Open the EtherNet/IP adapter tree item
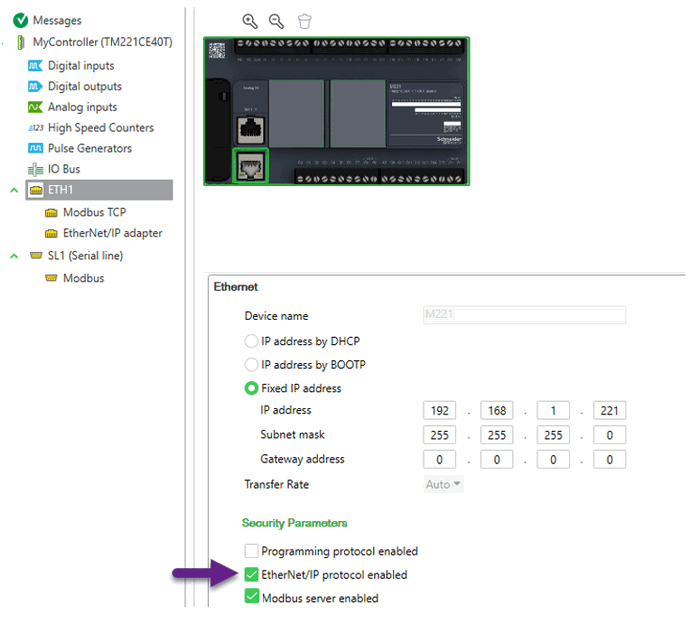700x625 pixels. (104, 233)
